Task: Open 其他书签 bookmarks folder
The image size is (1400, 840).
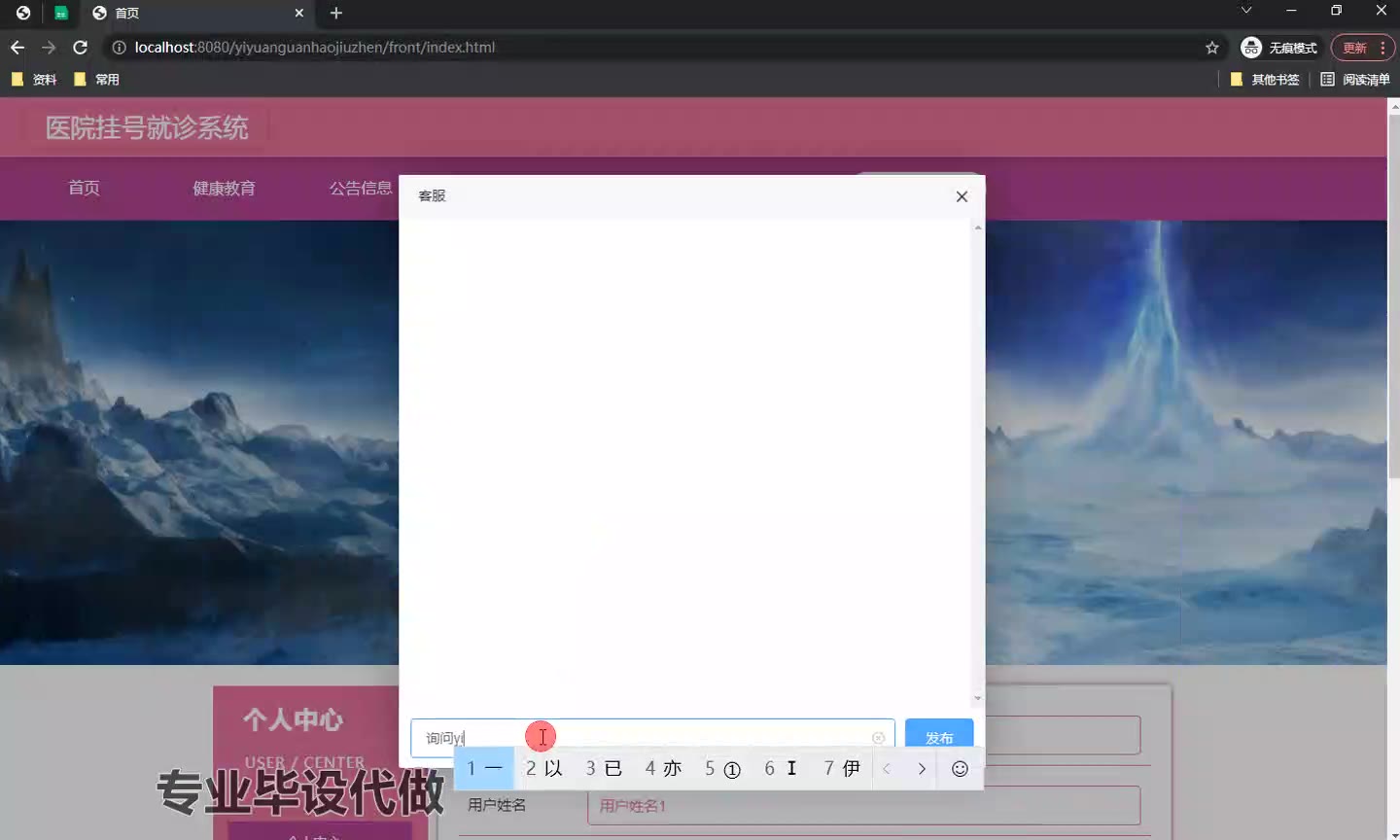Action: coord(1265,80)
